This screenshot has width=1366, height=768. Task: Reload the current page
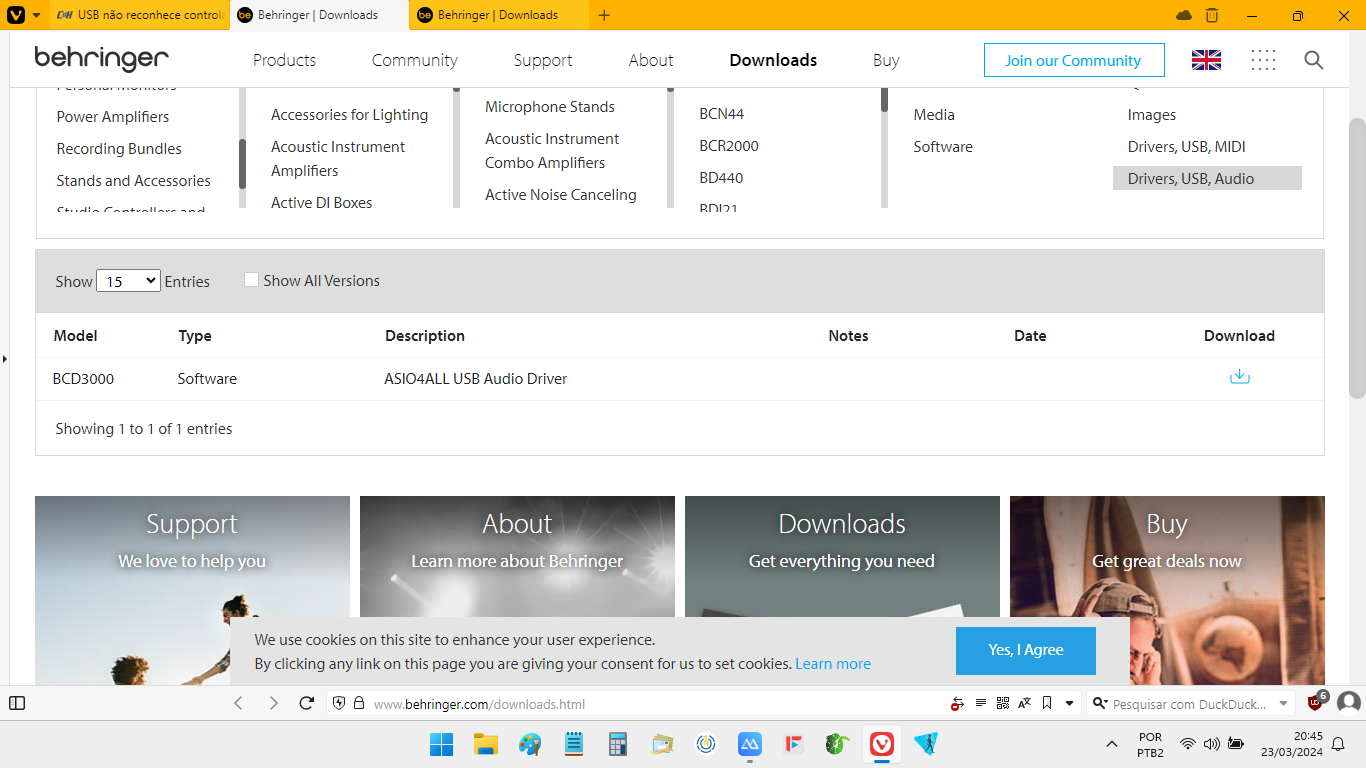[x=307, y=703]
